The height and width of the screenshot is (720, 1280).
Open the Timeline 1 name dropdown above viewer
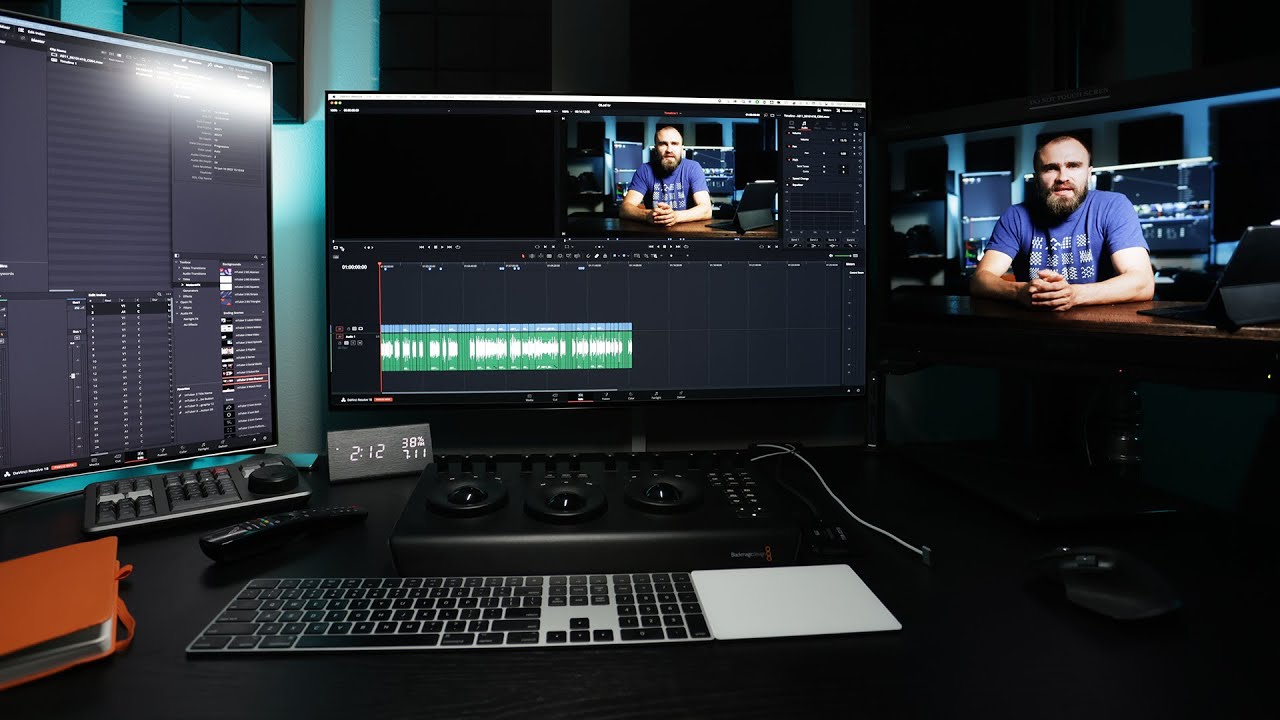[673, 113]
